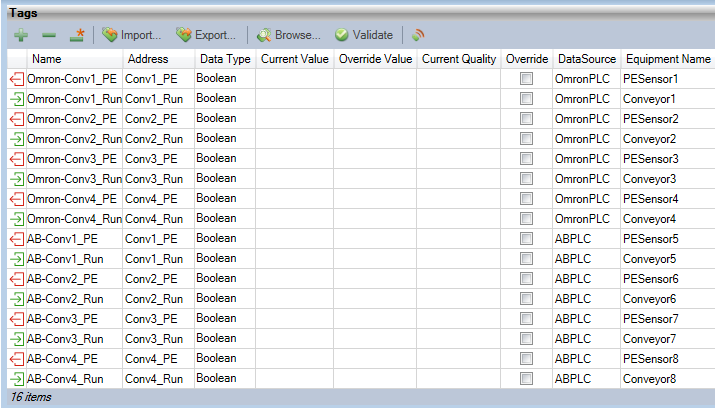The height and width of the screenshot is (408, 715).
Task: Click green arrow icon for Omron-Conv4_Run row
Action: click(17, 219)
